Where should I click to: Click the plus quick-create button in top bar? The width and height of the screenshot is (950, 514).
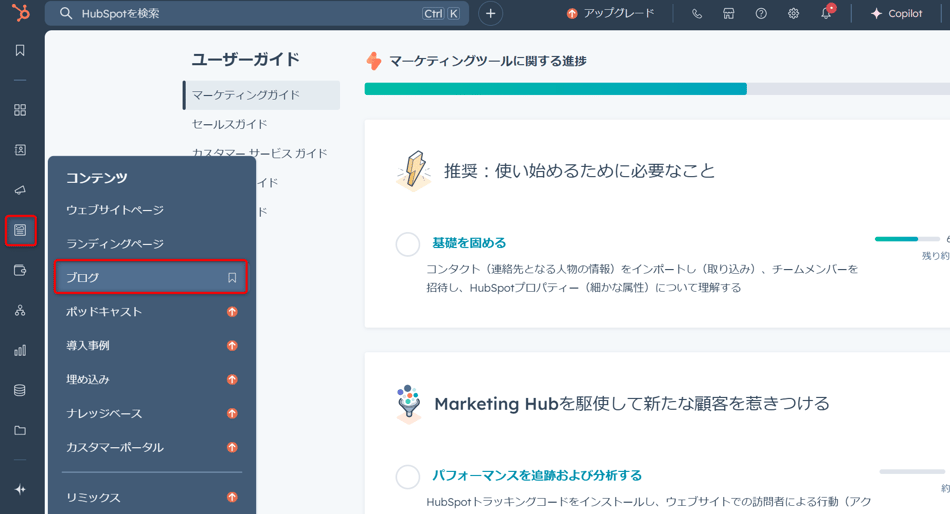[490, 13]
